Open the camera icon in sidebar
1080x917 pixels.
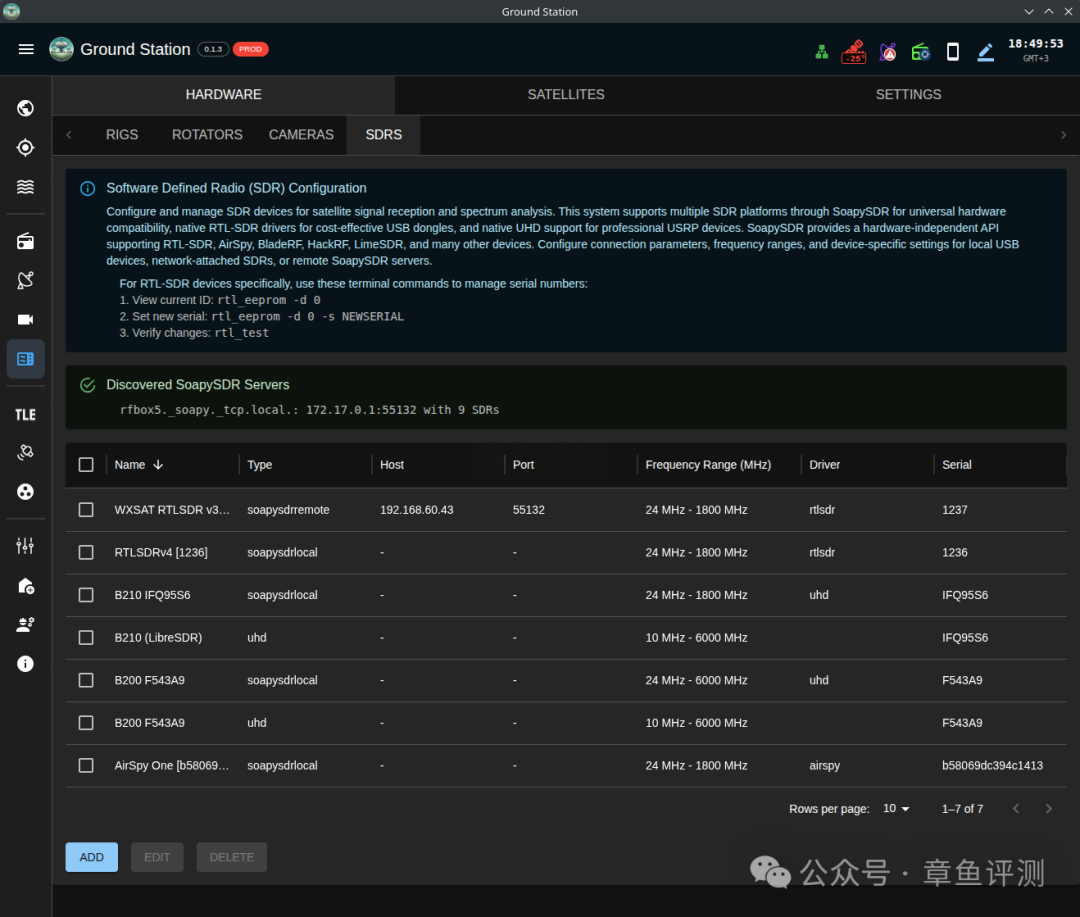click(25, 320)
